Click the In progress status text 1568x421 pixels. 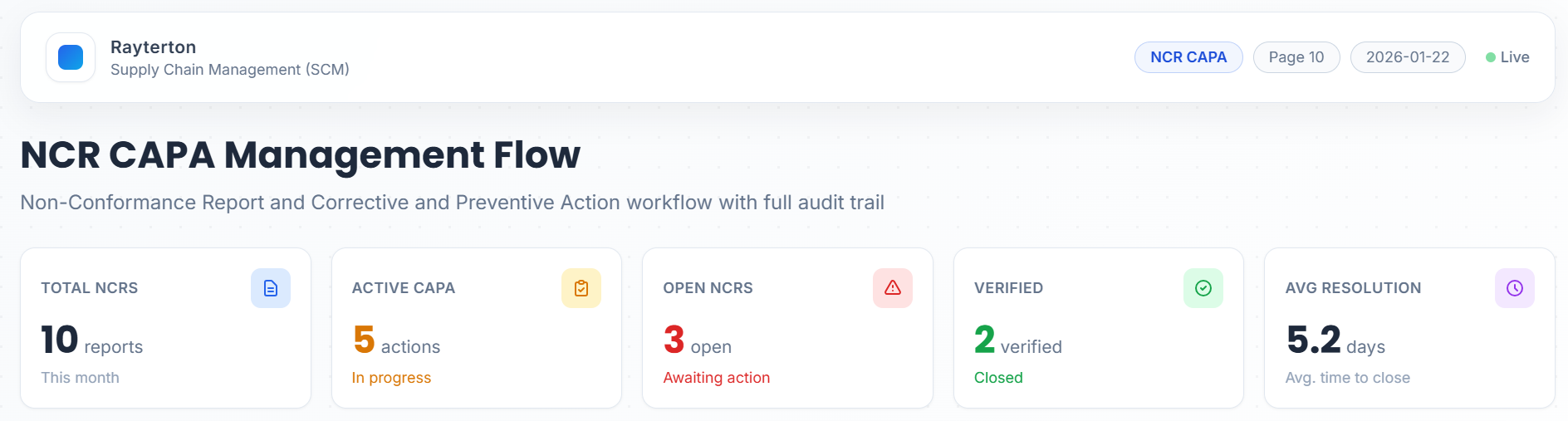coord(391,378)
